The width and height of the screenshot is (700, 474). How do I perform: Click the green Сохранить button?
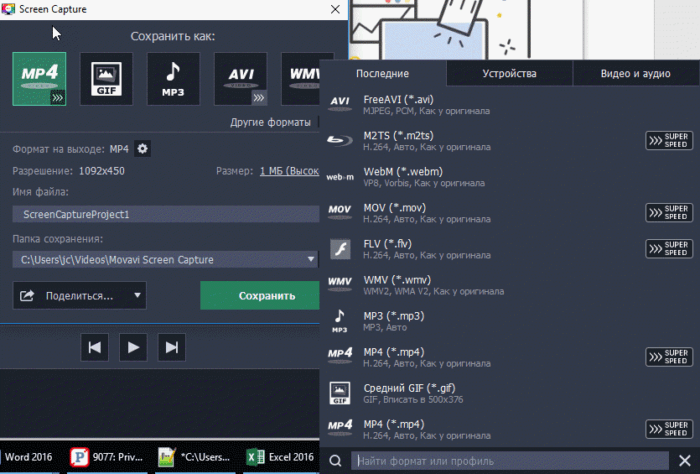[x=260, y=295]
